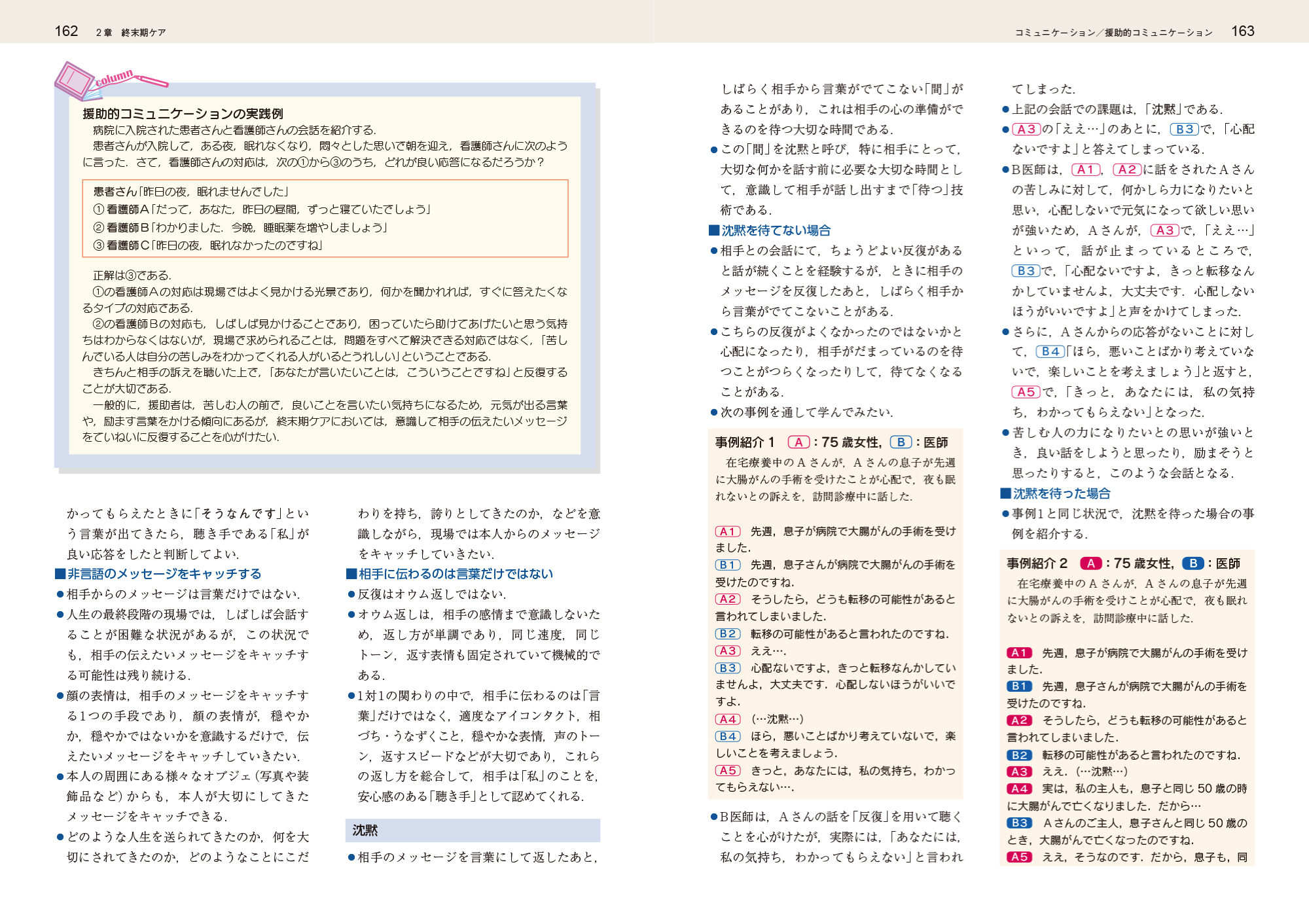Click the A4 "実は，私の主人も" line in 事例紹介 2
1309x924 pixels.
[x=1127, y=797]
